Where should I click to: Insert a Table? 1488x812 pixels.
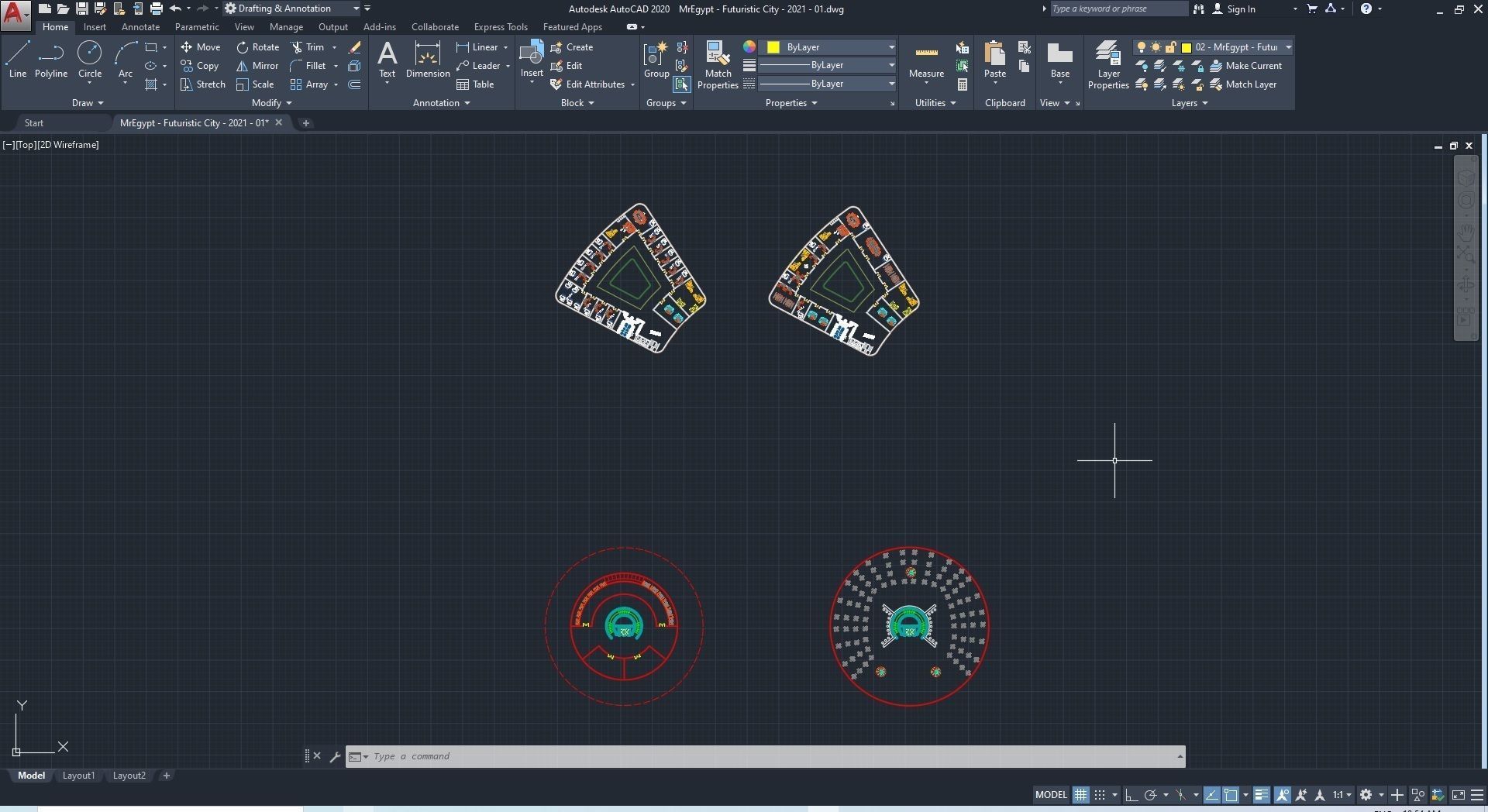pos(475,84)
